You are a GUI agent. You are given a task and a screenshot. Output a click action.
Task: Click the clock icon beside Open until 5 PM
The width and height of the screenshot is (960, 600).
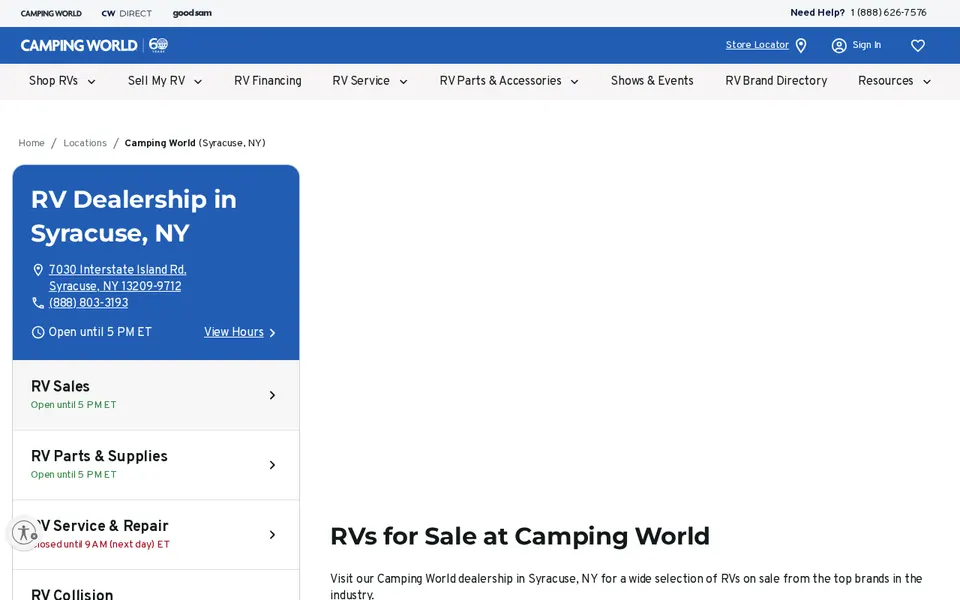(x=38, y=332)
